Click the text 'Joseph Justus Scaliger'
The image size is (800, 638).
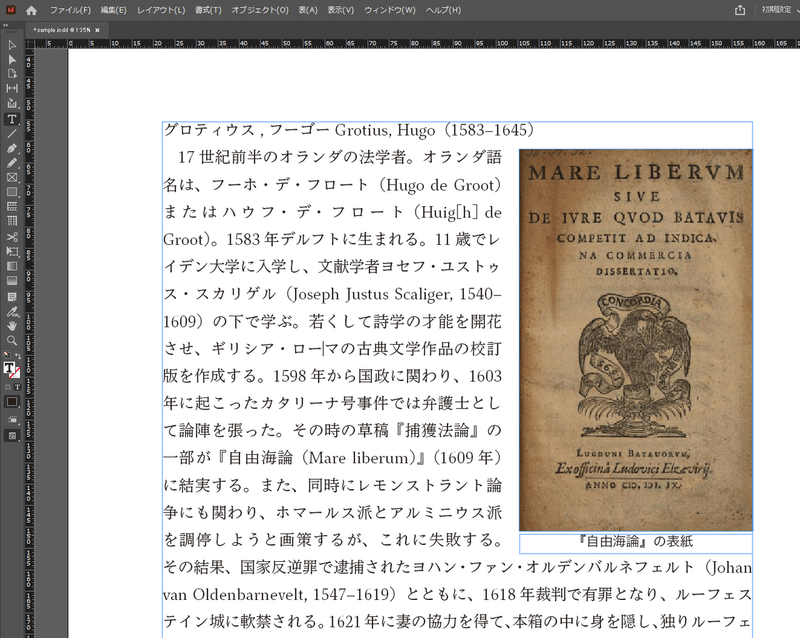[372, 295]
